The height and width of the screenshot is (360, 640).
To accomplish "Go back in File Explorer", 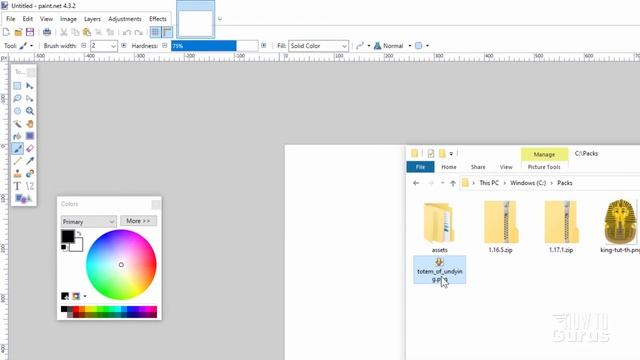I will [x=416, y=183].
